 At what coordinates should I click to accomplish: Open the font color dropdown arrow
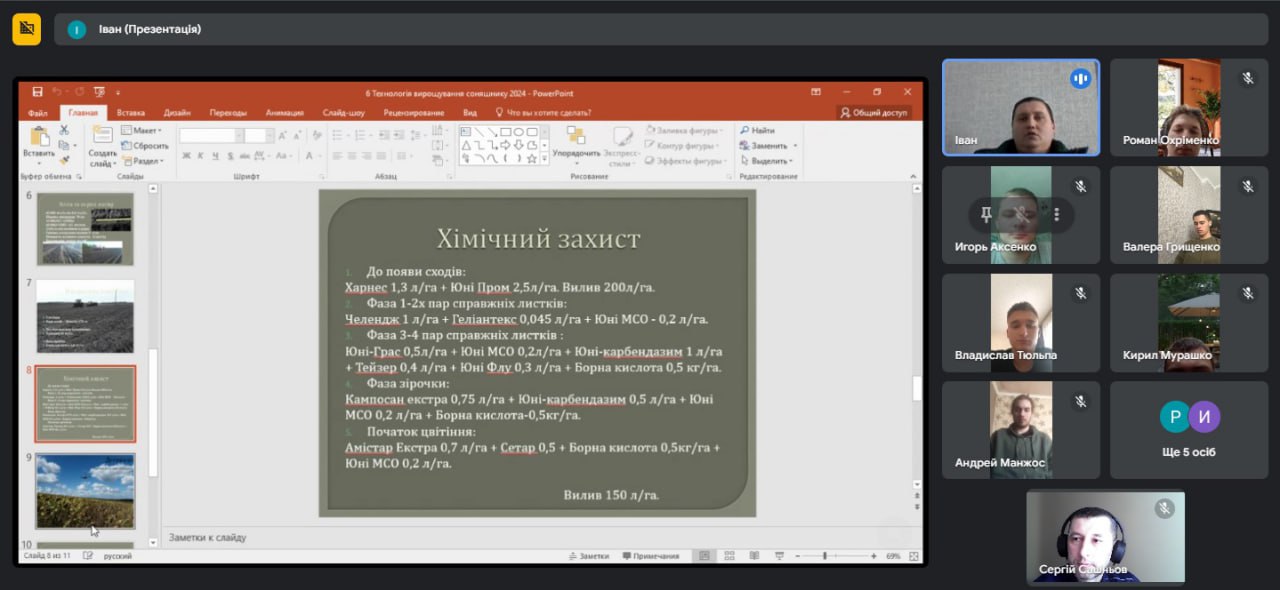click(x=319, y=156)
